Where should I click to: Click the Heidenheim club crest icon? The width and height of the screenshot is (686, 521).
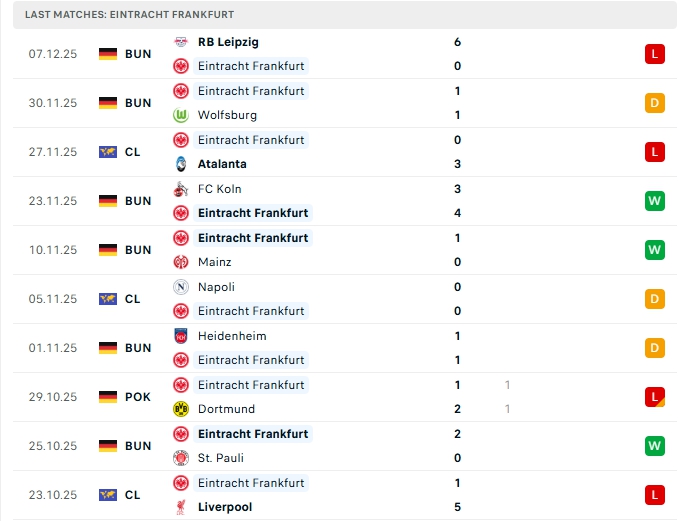pyautogui.click(x=181, y=336)
